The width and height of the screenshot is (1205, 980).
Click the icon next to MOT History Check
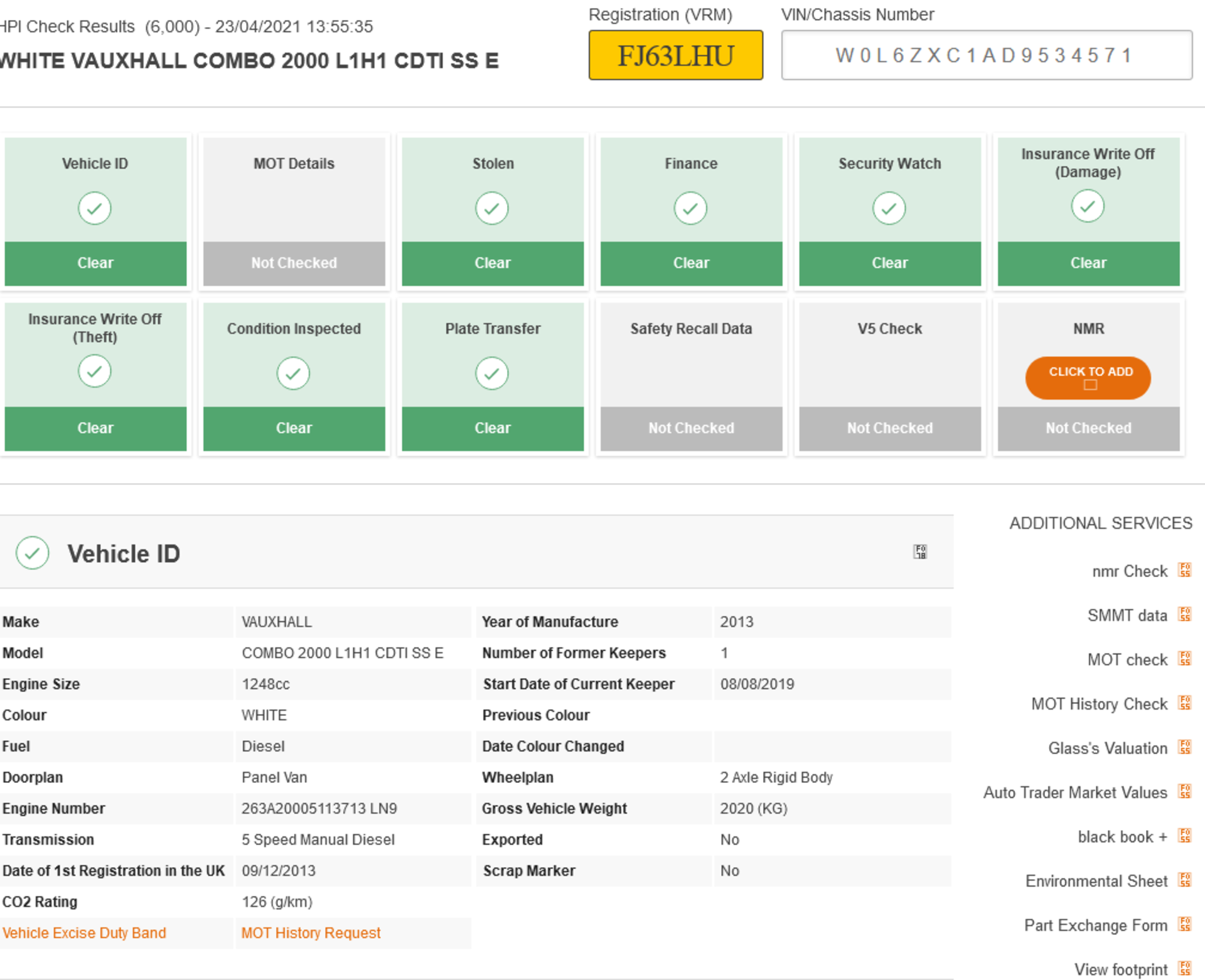(x=1184, y=703)
